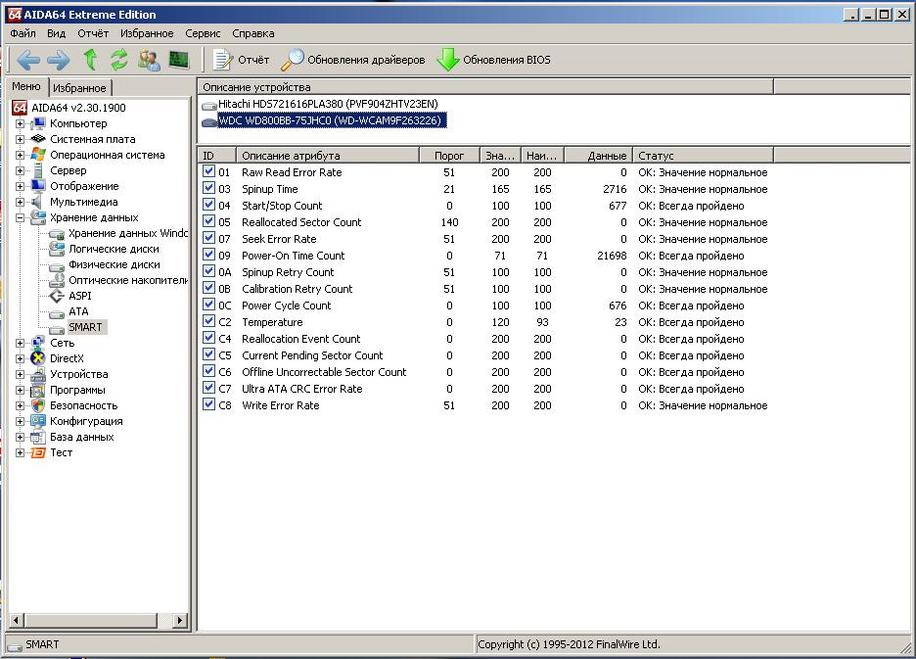Screen dimensions: 916x659
Task: Click the AIDA64 v2.30.1900 root icon
Action: pyautogui.click(x=20, y=107)
